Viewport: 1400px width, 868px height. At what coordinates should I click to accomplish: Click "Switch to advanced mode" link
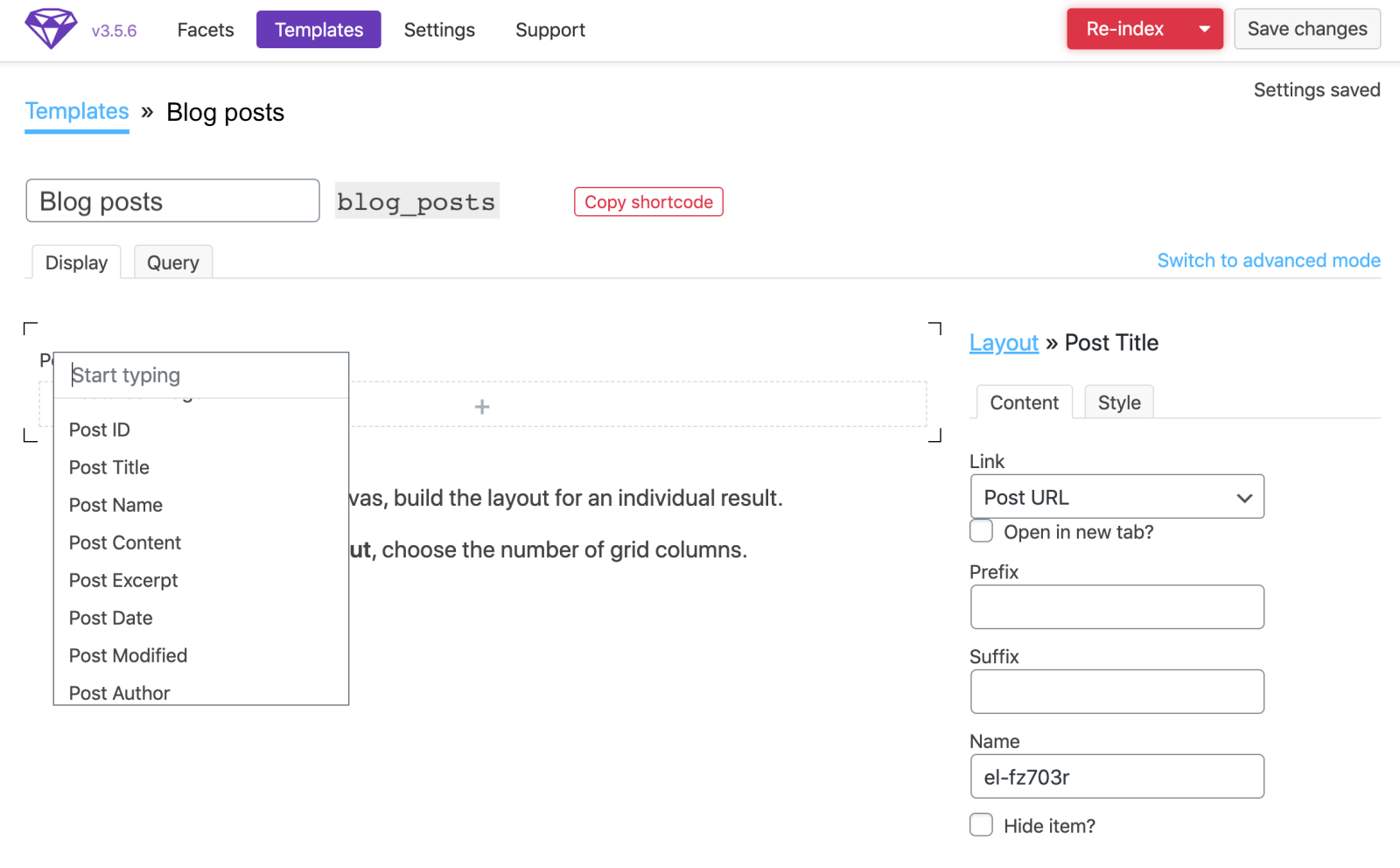pyautogui.click(x=1268, y=260)
